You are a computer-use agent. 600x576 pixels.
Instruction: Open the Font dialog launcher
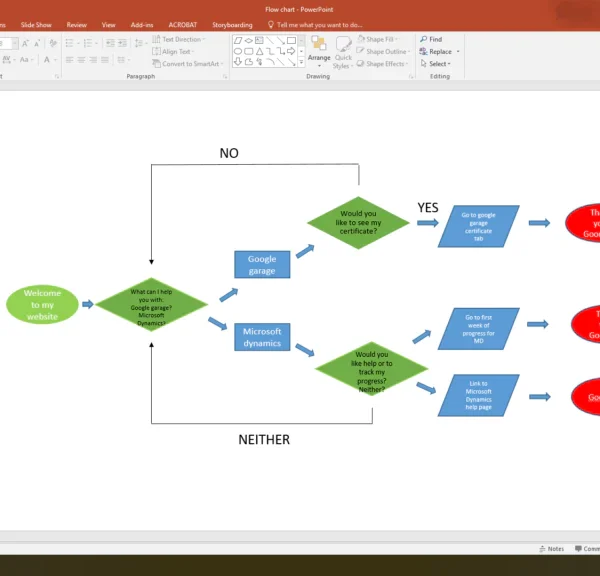click(57, 77)
